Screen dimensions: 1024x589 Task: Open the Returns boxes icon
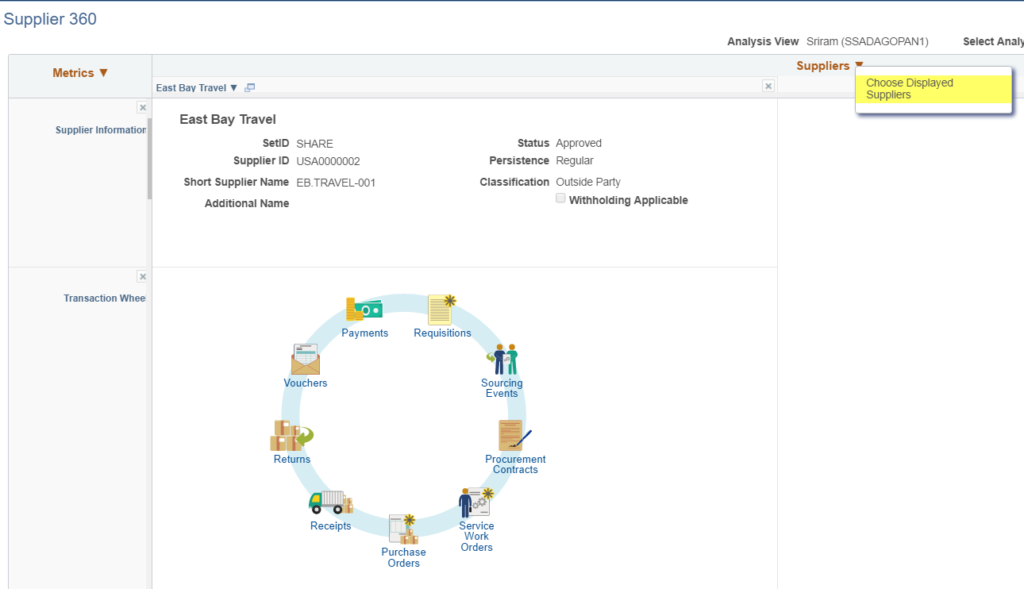291,436
